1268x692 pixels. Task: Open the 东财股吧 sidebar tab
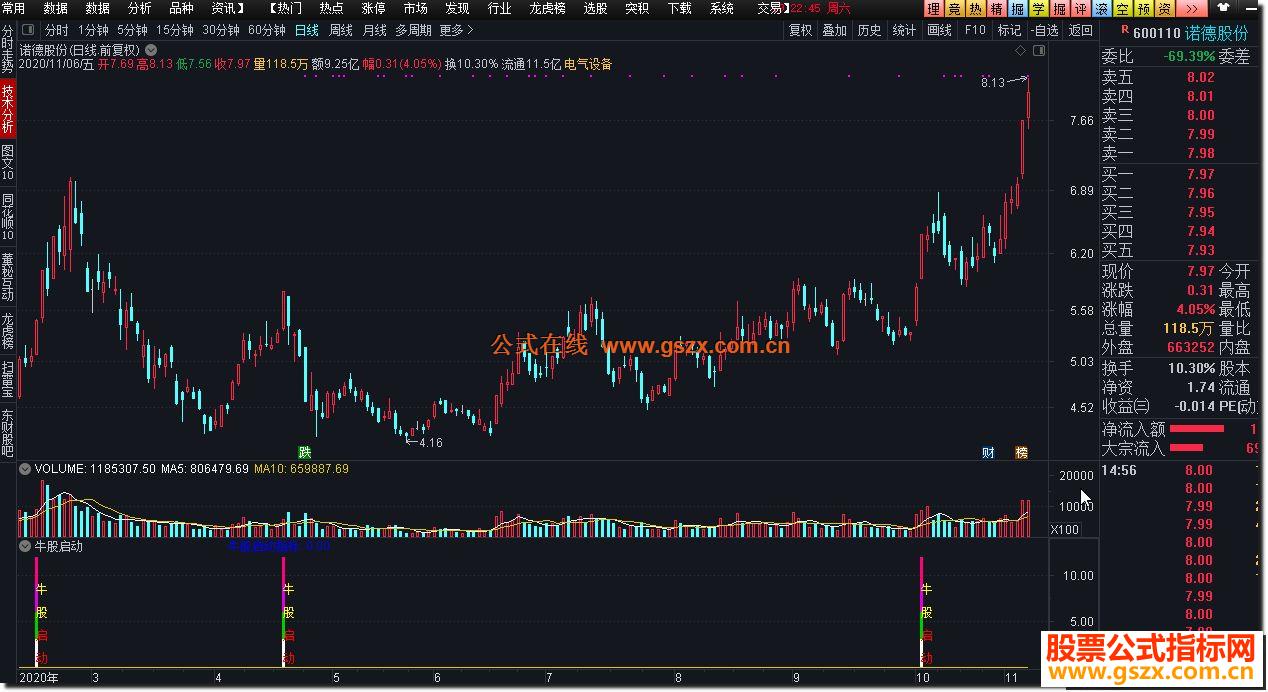pos(8,432)
